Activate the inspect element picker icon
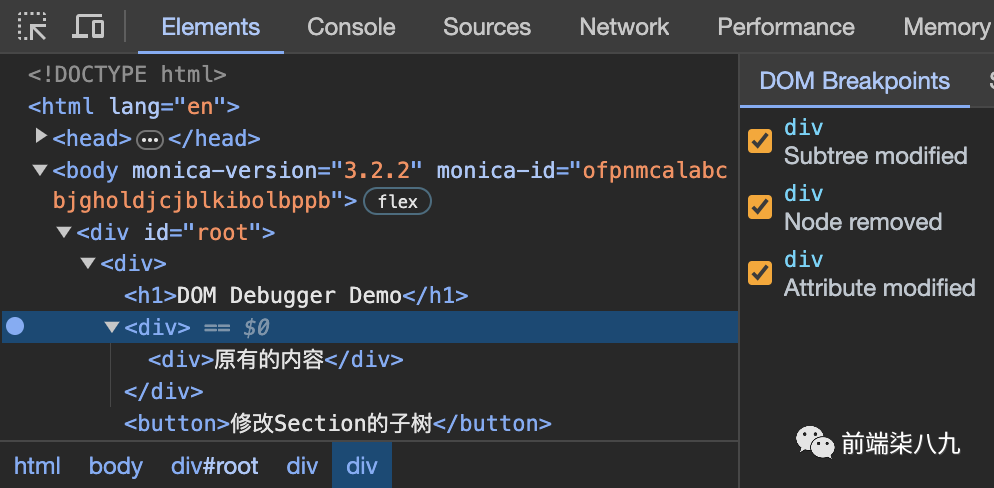 click(x=33, y=26)
